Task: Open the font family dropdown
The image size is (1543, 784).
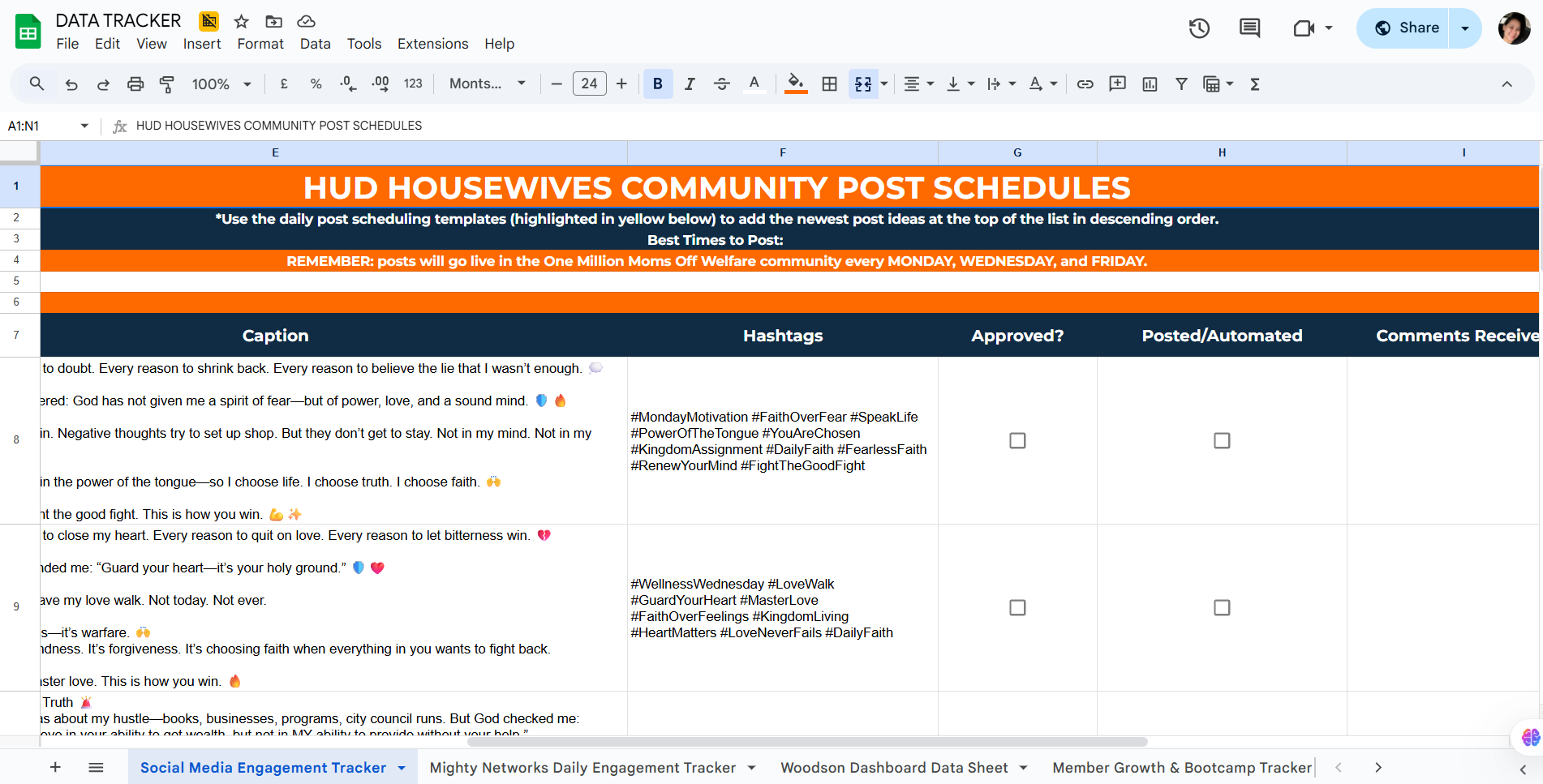Action: tap(488, 84)
